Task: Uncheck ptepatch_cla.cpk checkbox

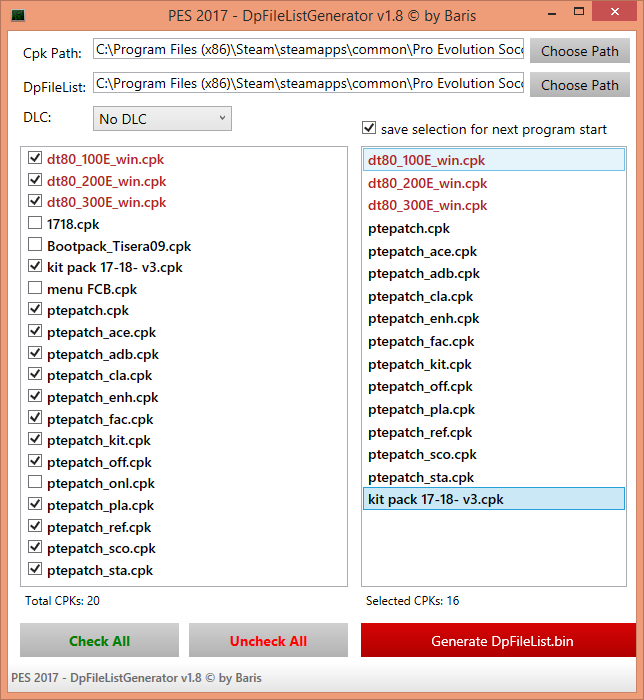Action: 35,374
